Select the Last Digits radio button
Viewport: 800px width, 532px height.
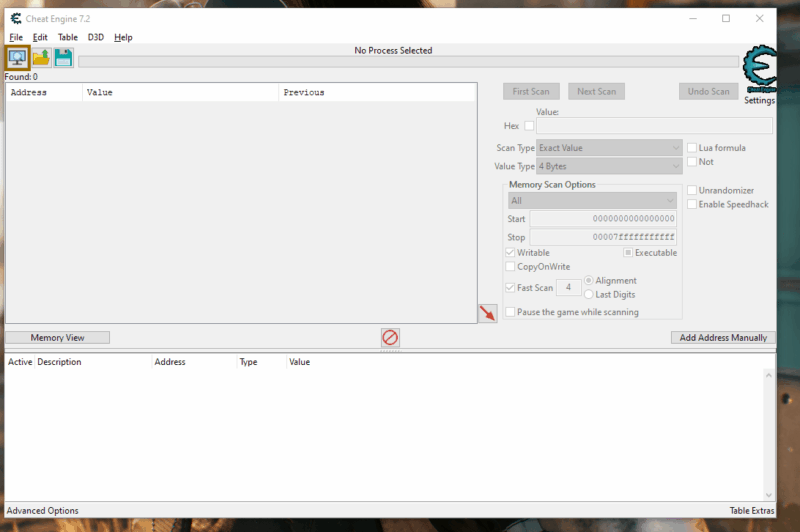pos(589,294)
